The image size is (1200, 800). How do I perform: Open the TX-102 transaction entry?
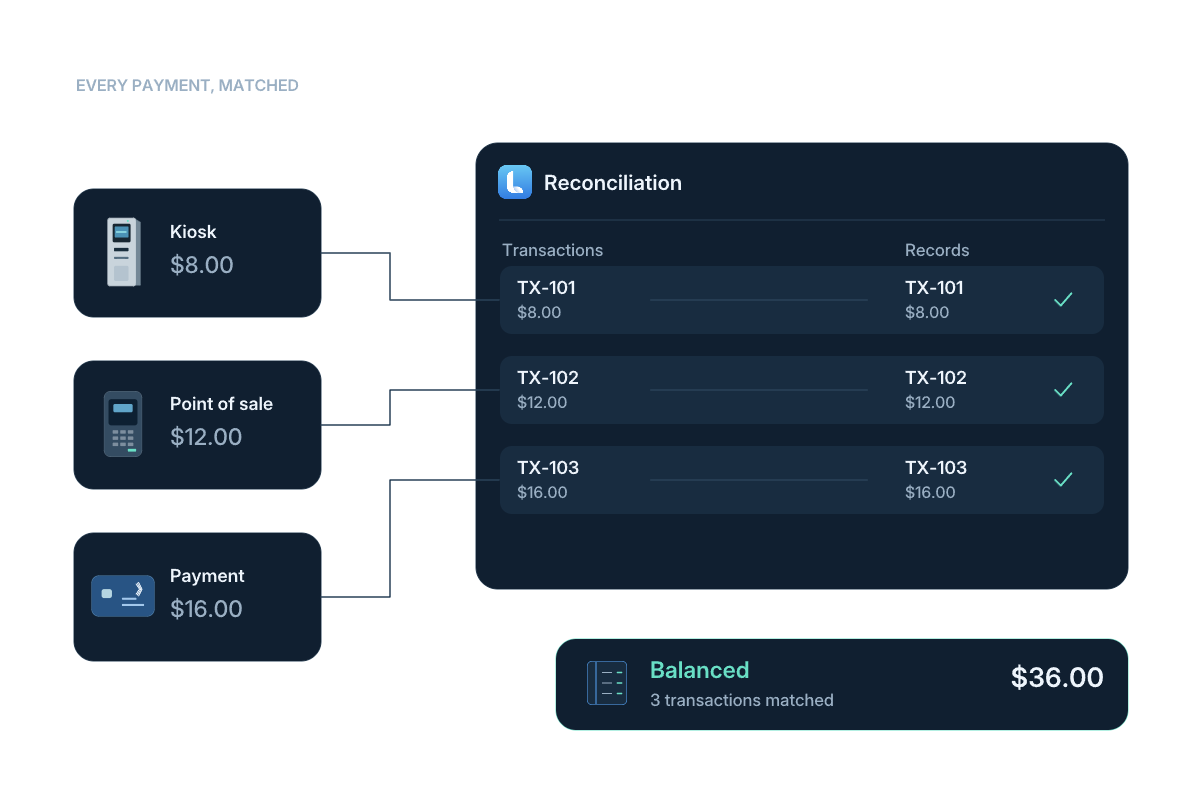[548, 389]
